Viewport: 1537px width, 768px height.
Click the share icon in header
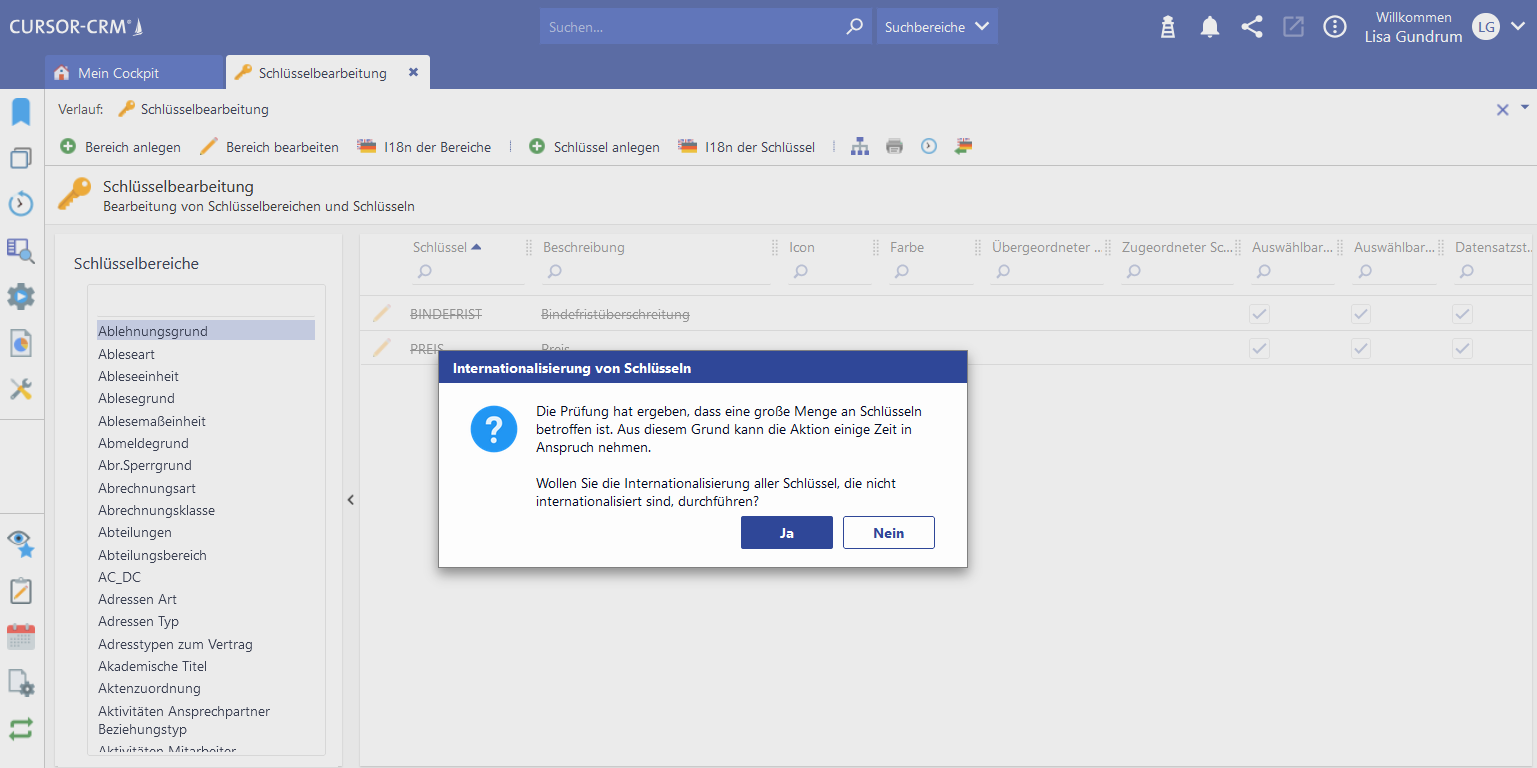click(1251, 27)
